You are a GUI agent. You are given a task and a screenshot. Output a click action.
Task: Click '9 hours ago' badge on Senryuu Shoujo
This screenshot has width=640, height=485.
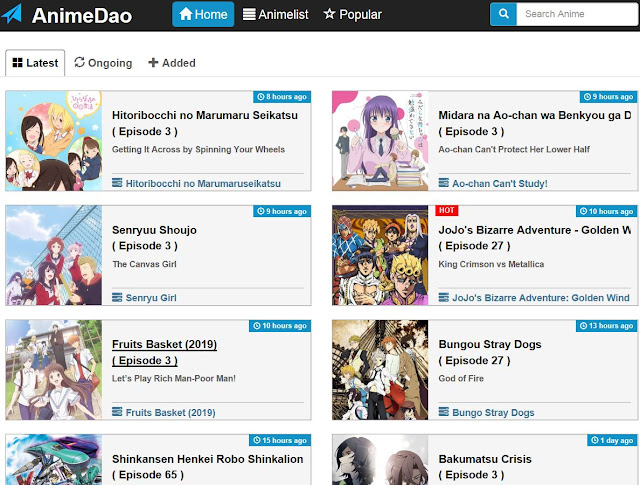[x=282, y=211]
